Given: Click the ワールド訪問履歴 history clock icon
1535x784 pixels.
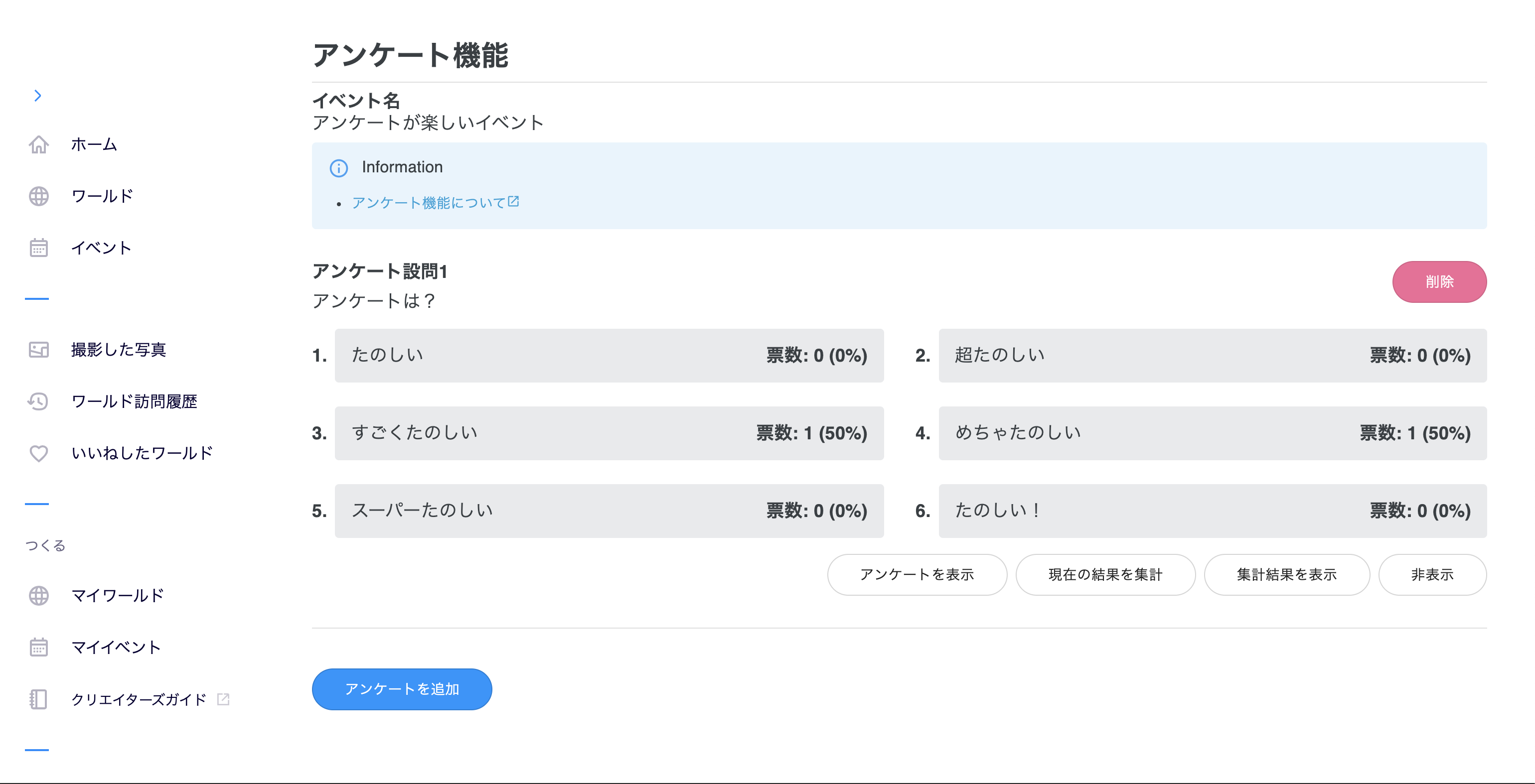Looking at the screenshot, I should tap(39, 401).
